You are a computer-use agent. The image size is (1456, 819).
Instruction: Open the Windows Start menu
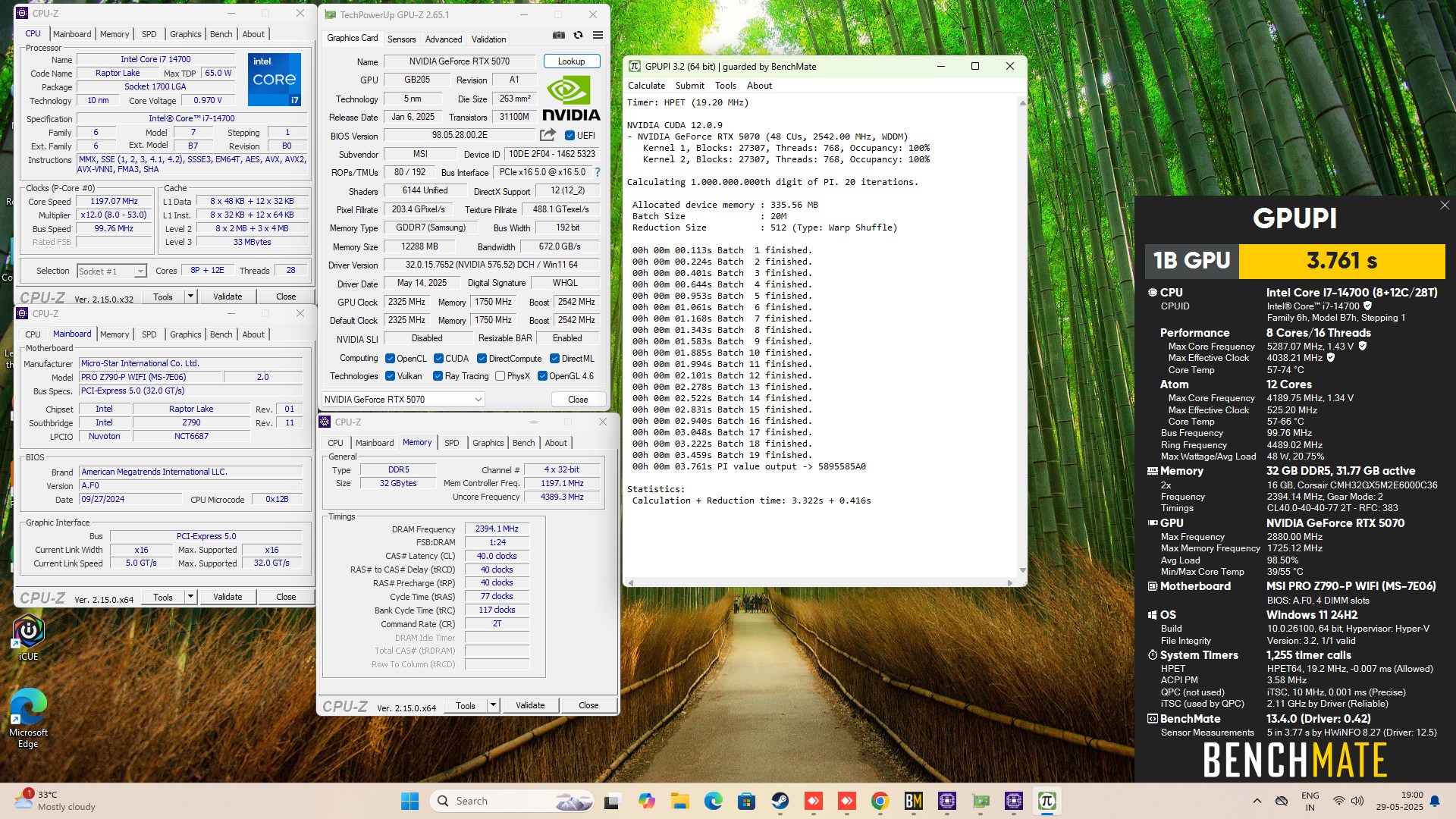[x=409, y=801]
